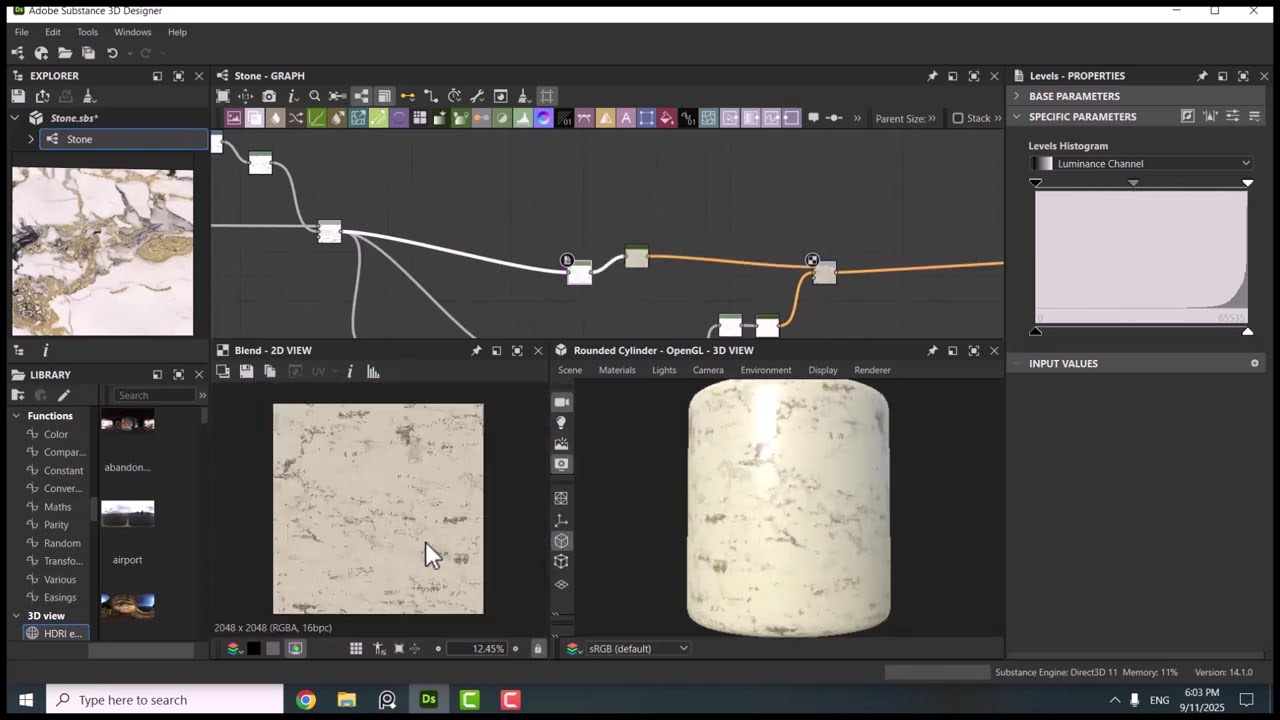Toggle the grid snapping icon in graph toolbar

(546, 96)
